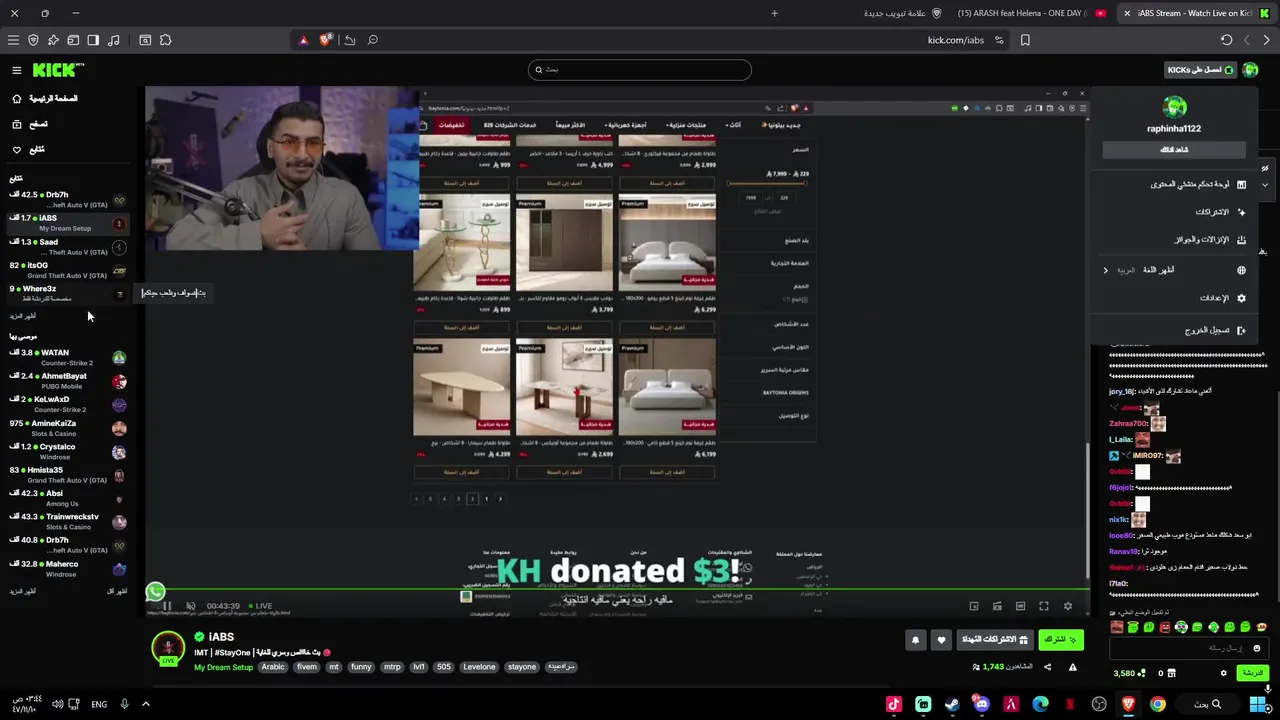The width and height of the screenshot is (1280, 720).
Task: Open Where3z channel in followed list
Action: coord(67,293)
